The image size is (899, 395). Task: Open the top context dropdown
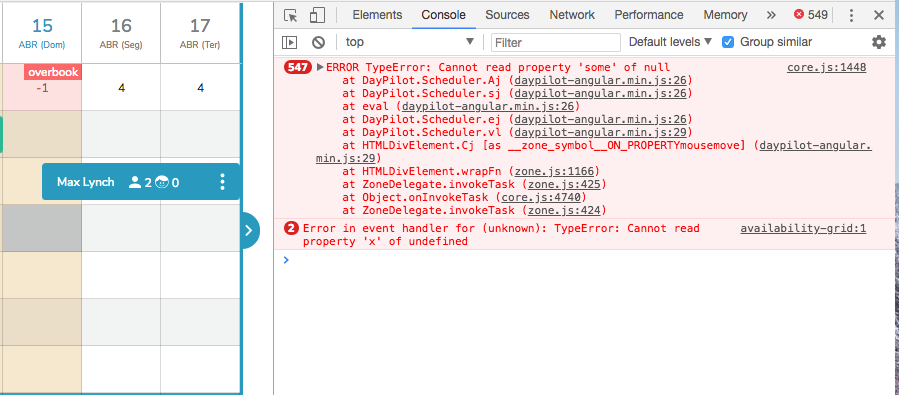[409, 42]
